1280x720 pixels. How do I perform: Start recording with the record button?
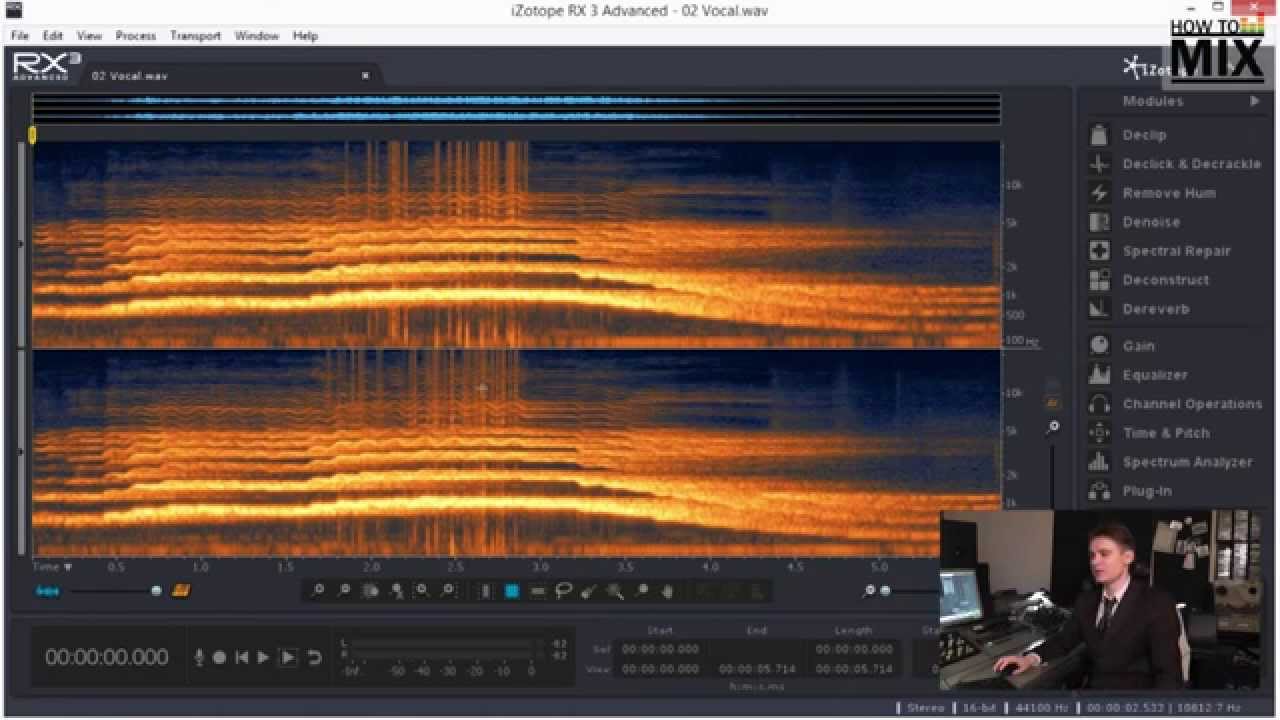click(219, 657)
